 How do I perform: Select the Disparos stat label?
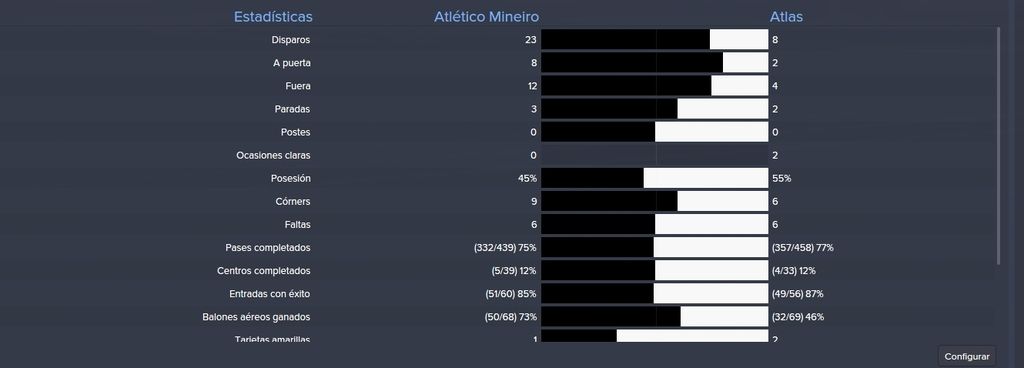[291, 40]
